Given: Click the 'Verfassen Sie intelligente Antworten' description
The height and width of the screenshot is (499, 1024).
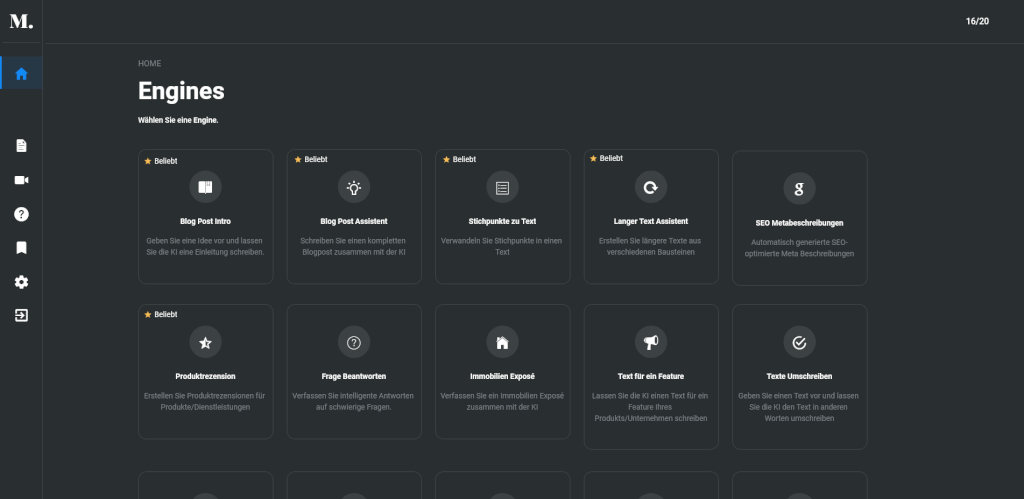Looking at the screenshot, I should (354, 401).
